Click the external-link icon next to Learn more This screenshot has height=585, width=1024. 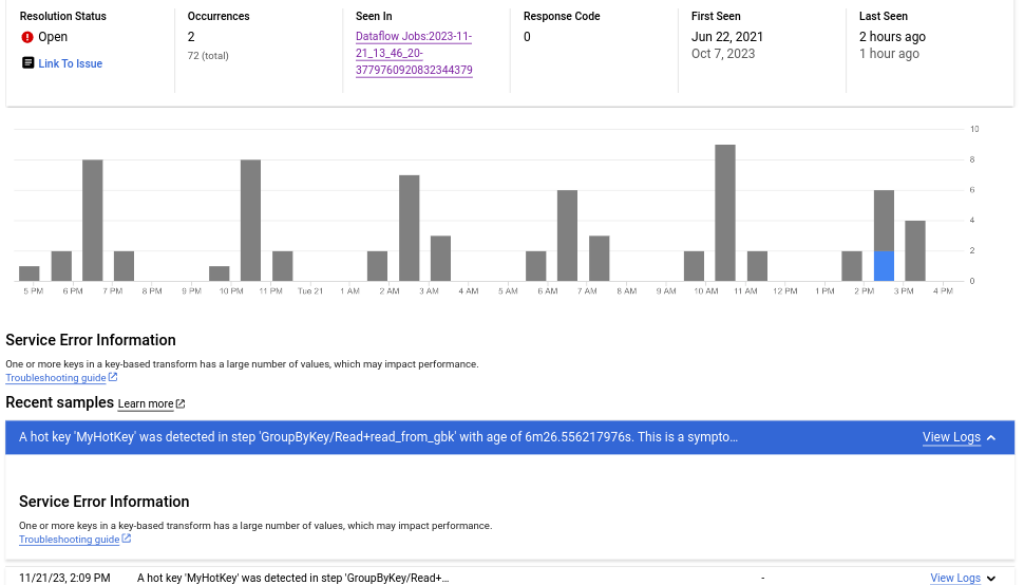click(181, 404)
